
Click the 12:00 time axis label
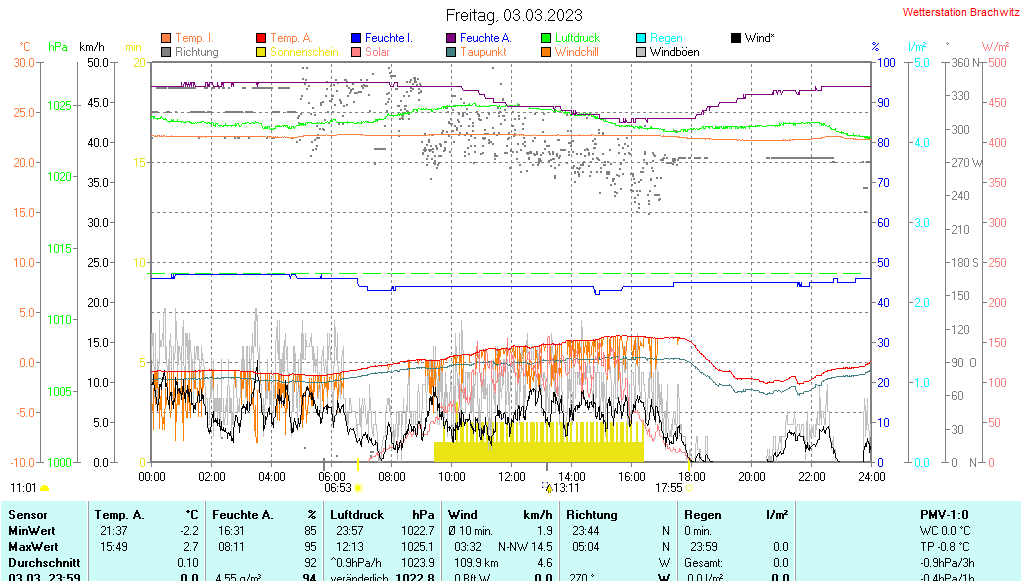tap(512, 476)
